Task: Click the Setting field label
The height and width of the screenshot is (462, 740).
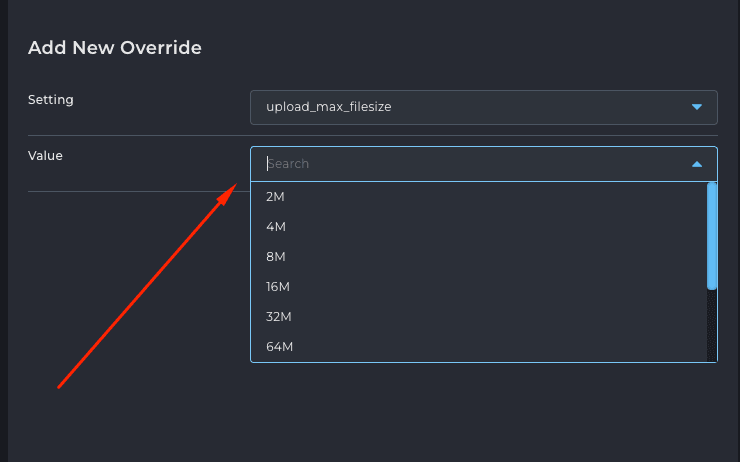Action: coord(50,100)
